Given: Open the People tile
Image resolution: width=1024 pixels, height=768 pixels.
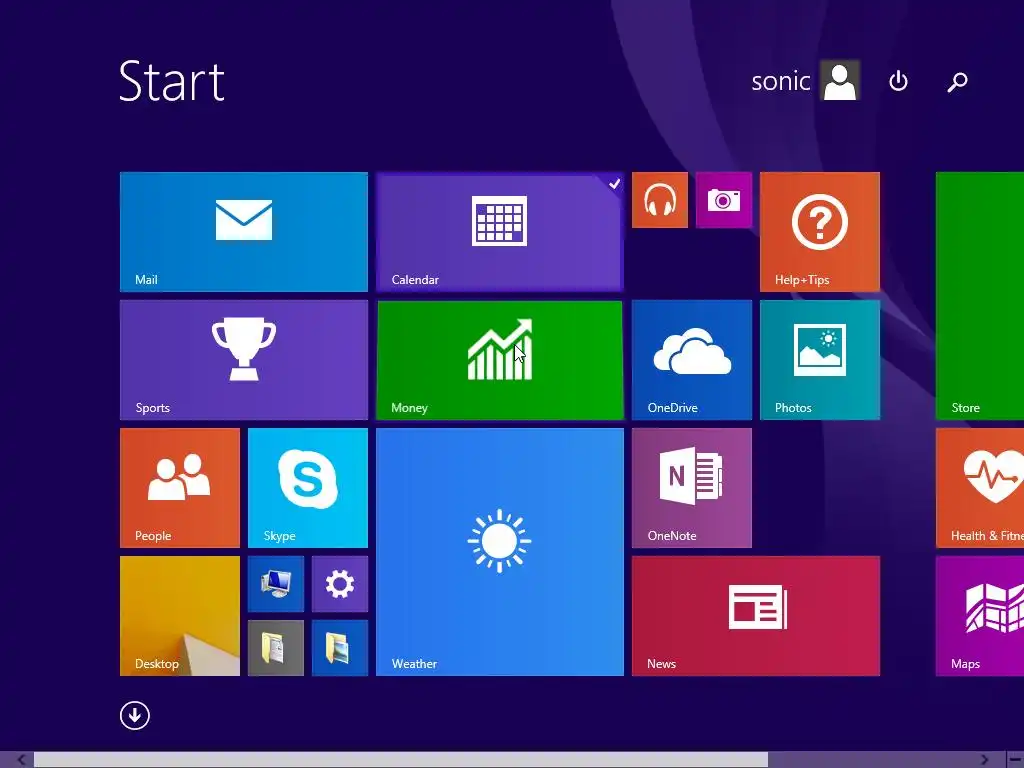Looking at the screenshot, I should click(180, 488).
